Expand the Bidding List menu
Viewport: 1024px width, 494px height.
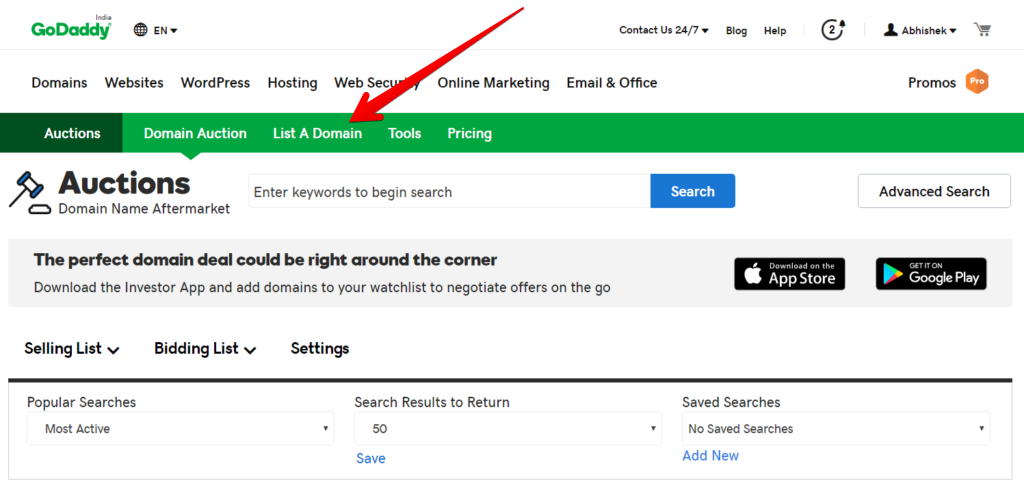coord(205,349)
